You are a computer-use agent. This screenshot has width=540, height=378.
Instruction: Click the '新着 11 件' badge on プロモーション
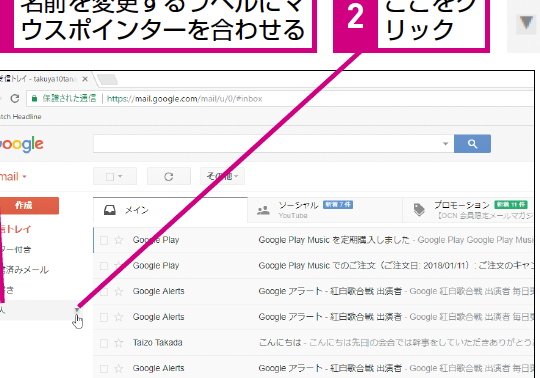[x=511, y=205]
